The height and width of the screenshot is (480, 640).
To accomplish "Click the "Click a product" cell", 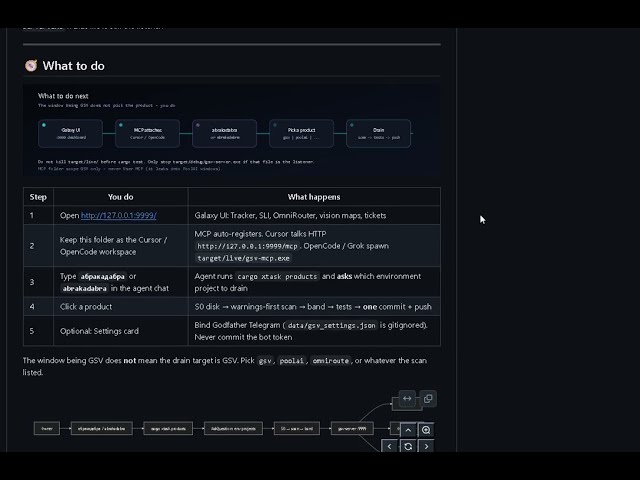I will 120,307.
